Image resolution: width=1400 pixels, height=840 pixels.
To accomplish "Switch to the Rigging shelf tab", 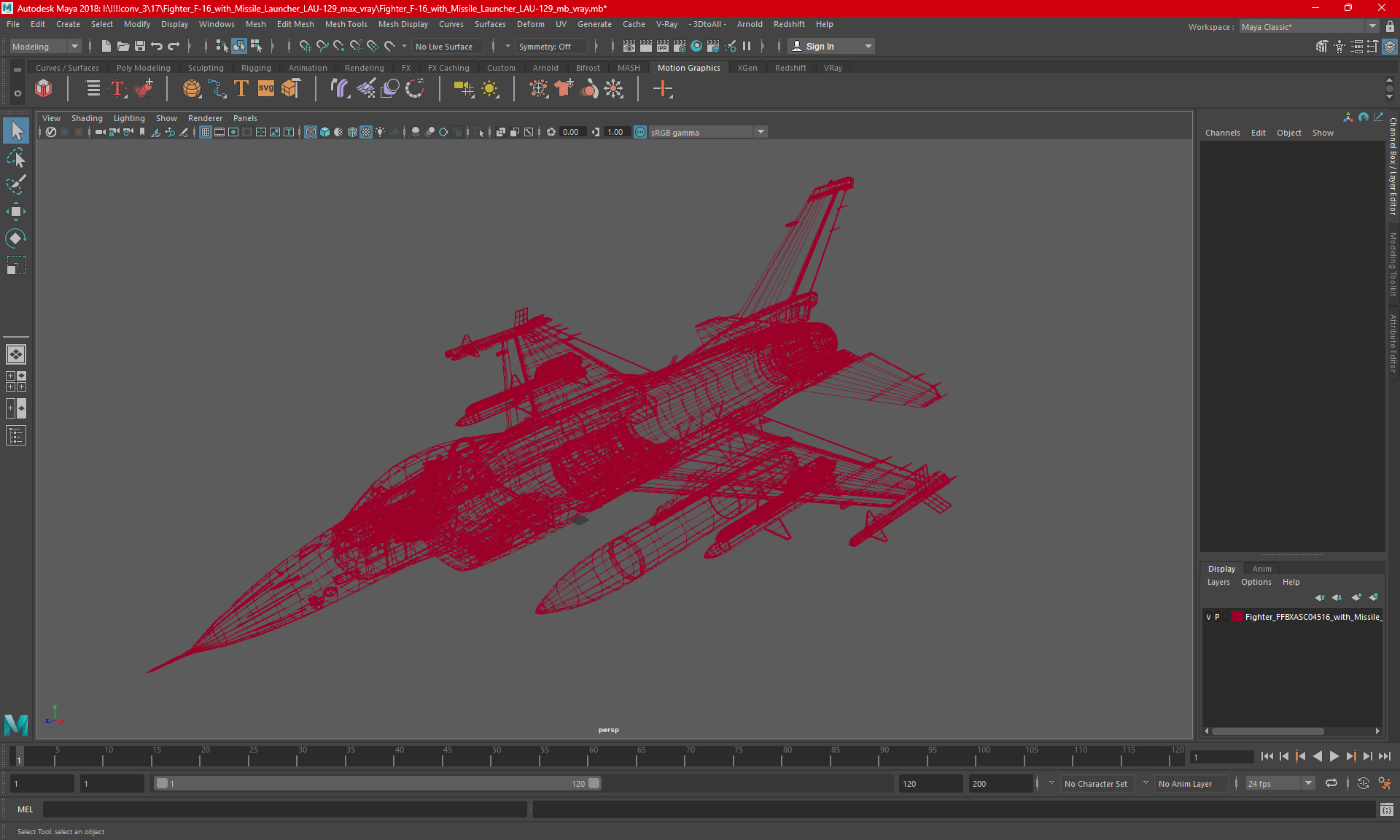I will coord(256,68).
